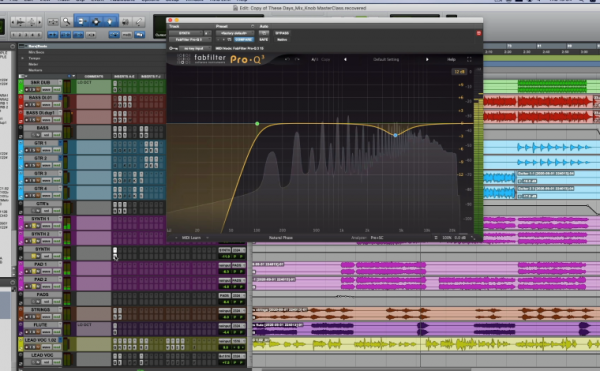Open Help menu in Pro-Q 3
The height and width of the screenshot is (371, 600).
coord(451,59)
